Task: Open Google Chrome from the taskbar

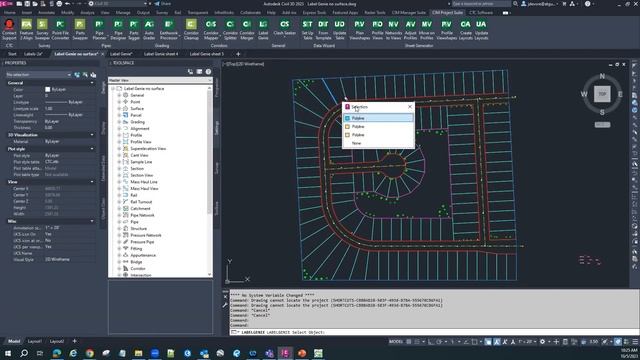Action: [x=89, y=353]
